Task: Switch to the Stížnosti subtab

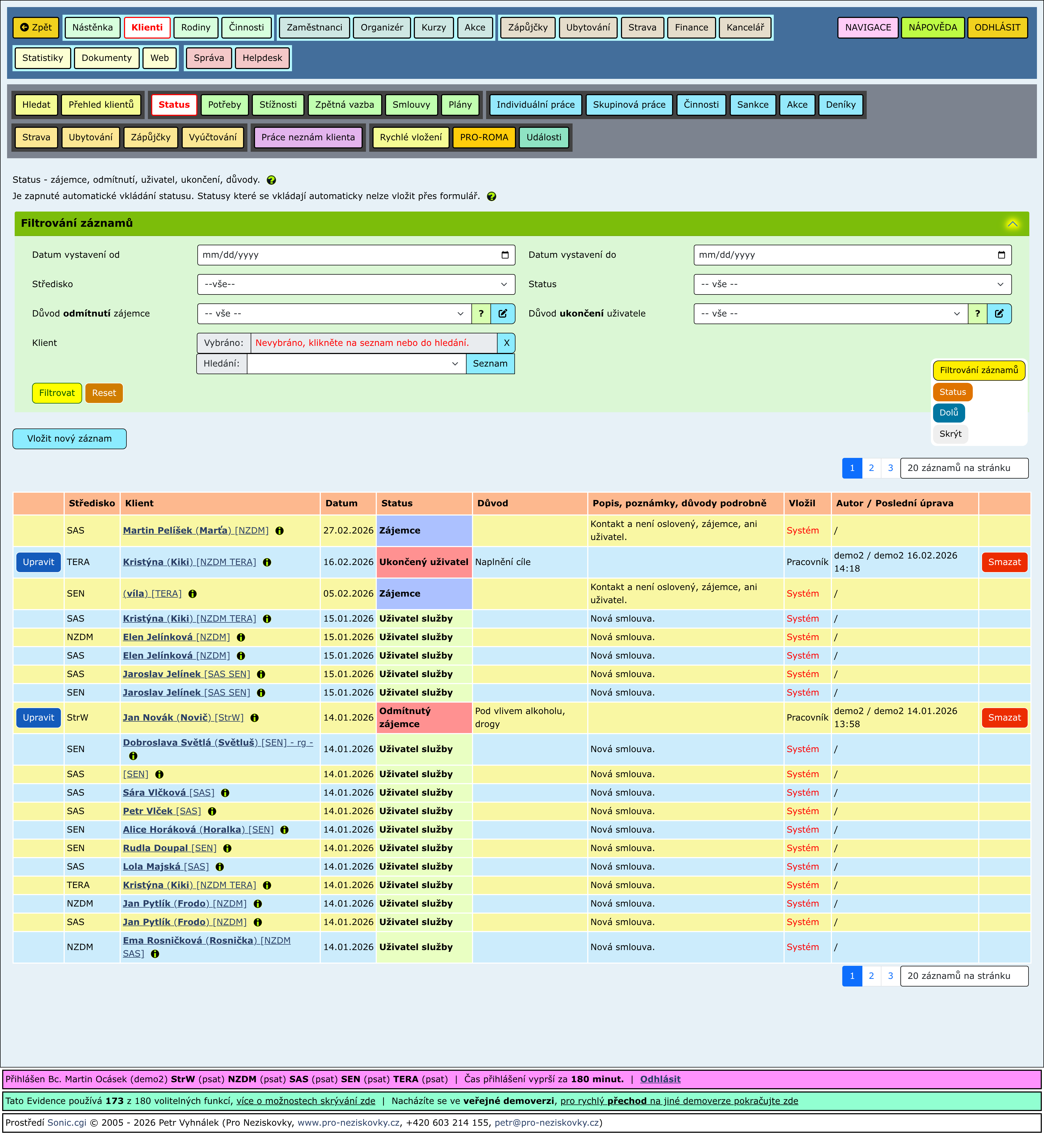Action: [278, 105]
